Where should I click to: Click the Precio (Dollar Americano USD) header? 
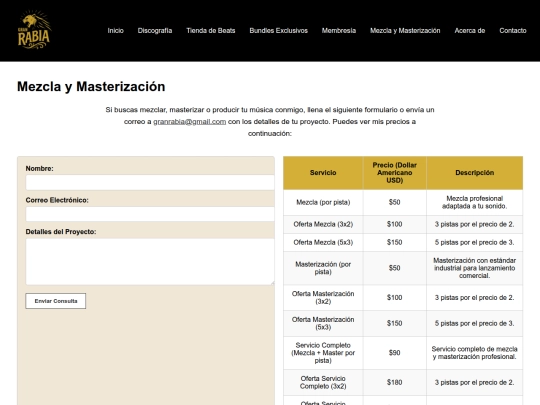pyautogui.click(x=395, y=173)
